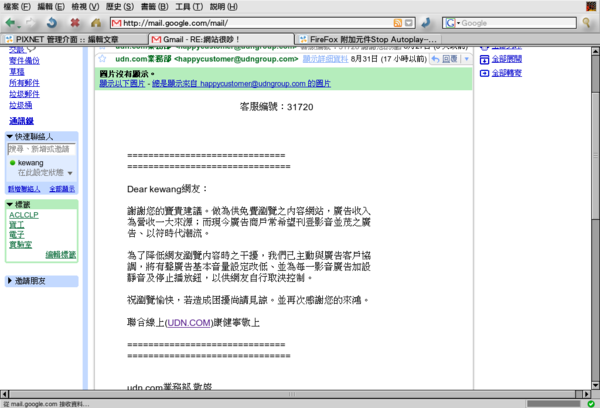Select the Gmail - RE:網站很吵！ tab

(x=221, y=39)
